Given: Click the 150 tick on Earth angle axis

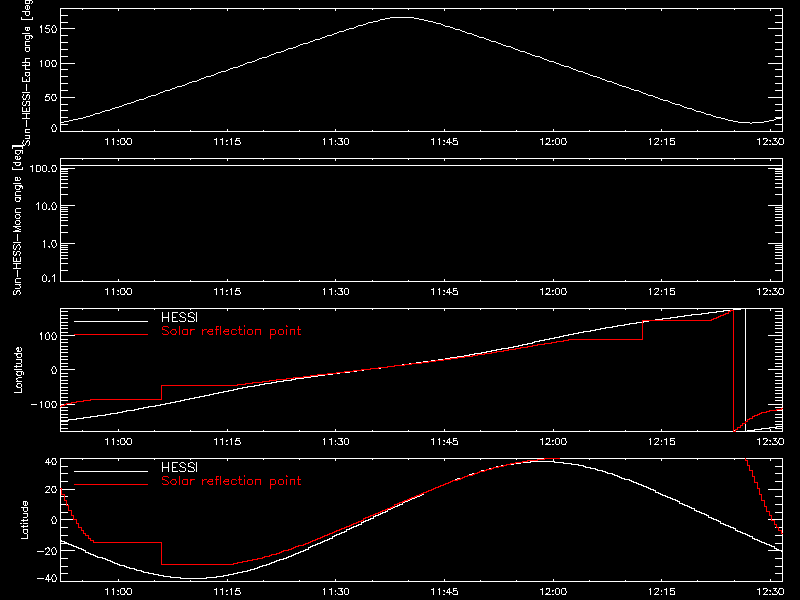Looking at the screenshot, I should coord(47,29).
